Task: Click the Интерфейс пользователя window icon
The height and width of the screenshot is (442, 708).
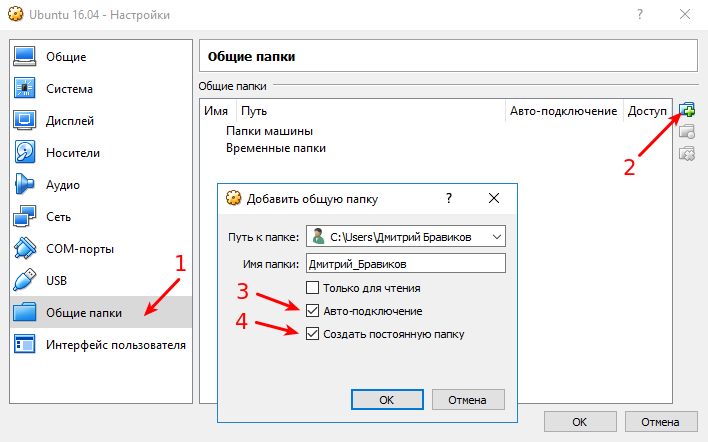Action: [x=24, y=344]
